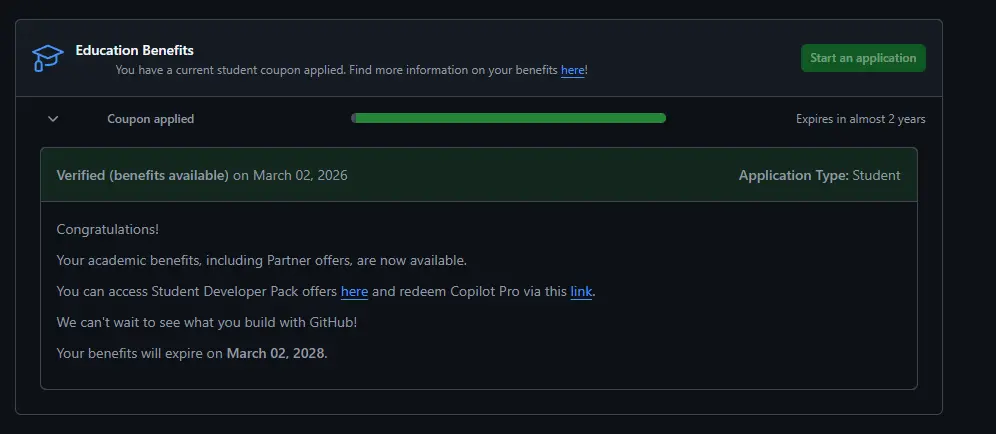Click the Student application type value
The height and width of the screenshot is (434, 996).
[876, 175]
